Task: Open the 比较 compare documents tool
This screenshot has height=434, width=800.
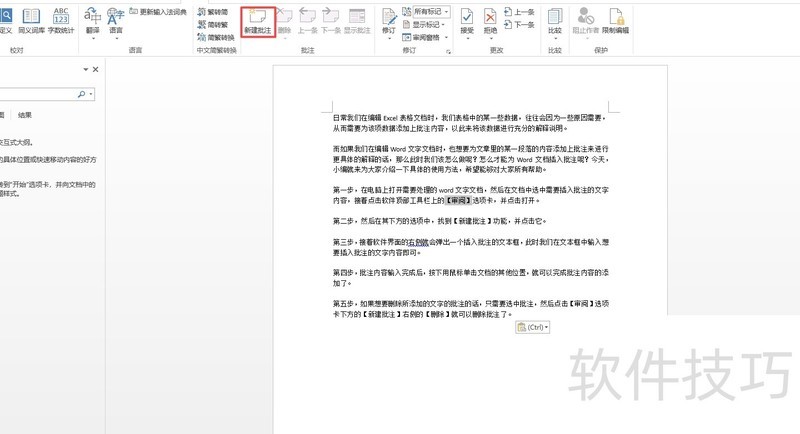Action: point(555,20)
